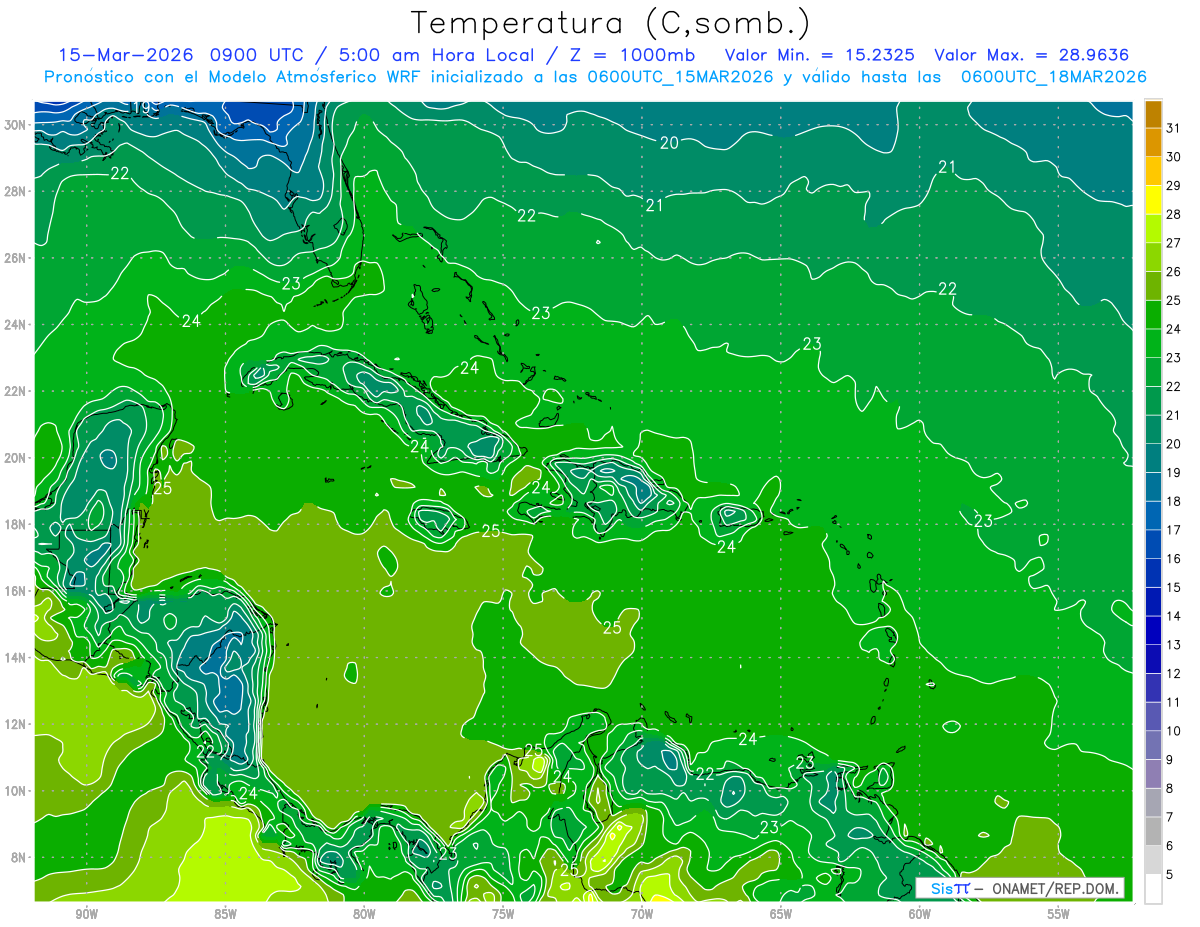Click 'Valor Min. = 15.2325' in header
1200x927 pixels.
click(821, 55)
